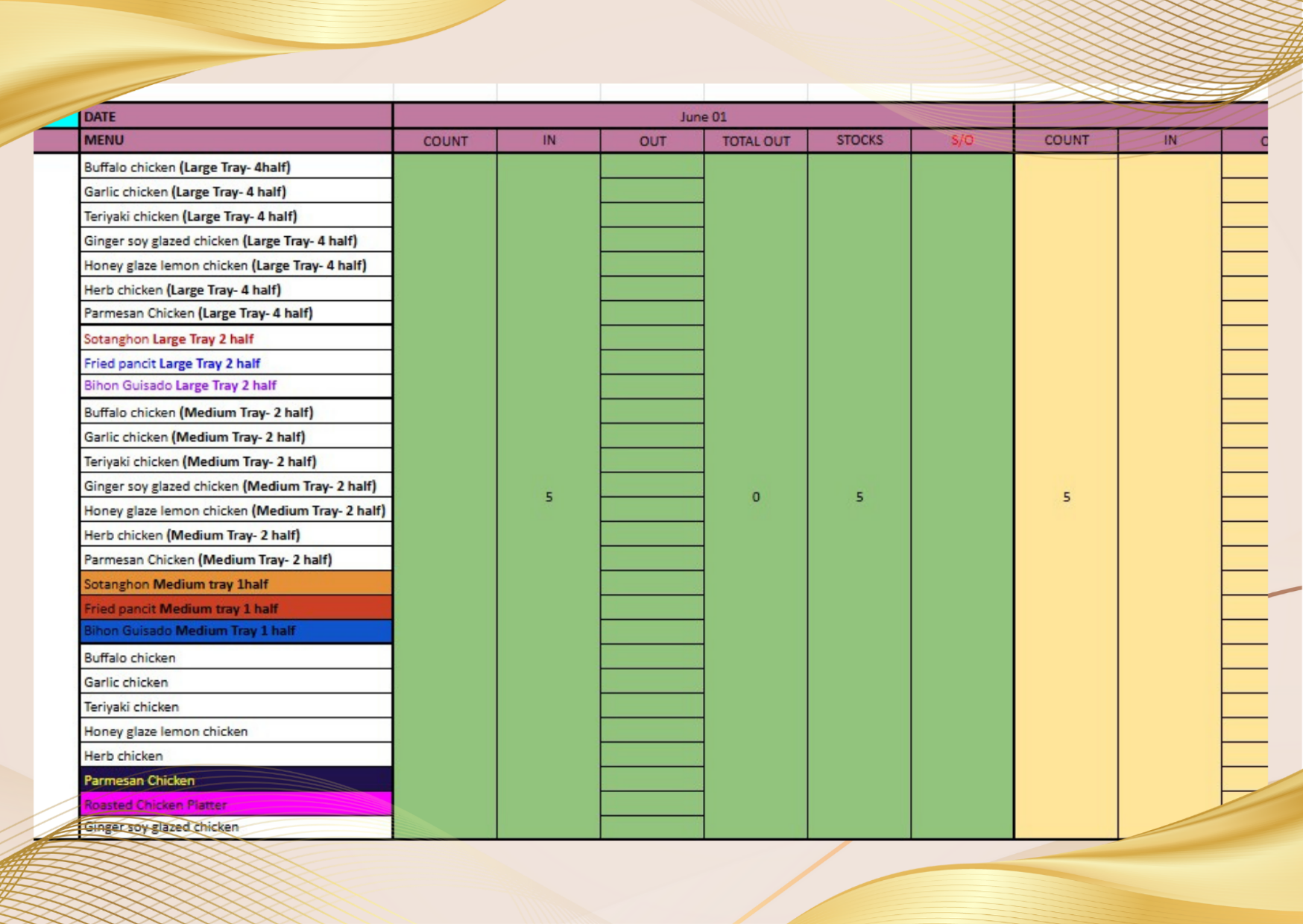Select orange Sotanghon Medium tray cell
Image resolution: width=1303 pixels, height=924 pixels.
click(x=235, y=583)
